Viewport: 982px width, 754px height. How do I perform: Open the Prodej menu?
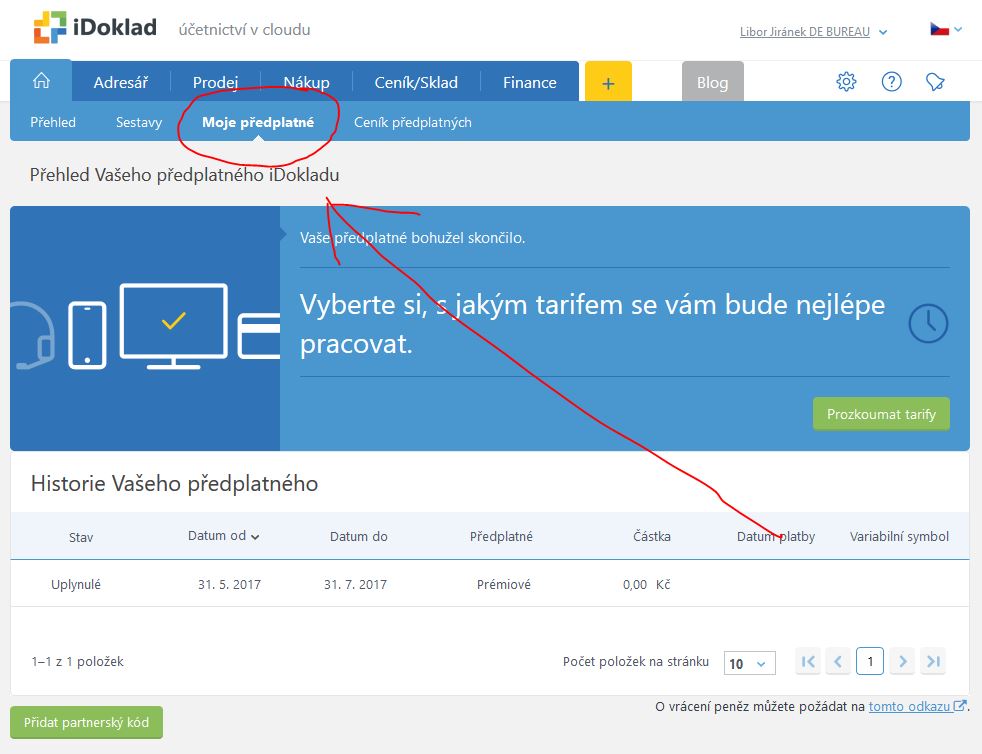tap(215, 83)
